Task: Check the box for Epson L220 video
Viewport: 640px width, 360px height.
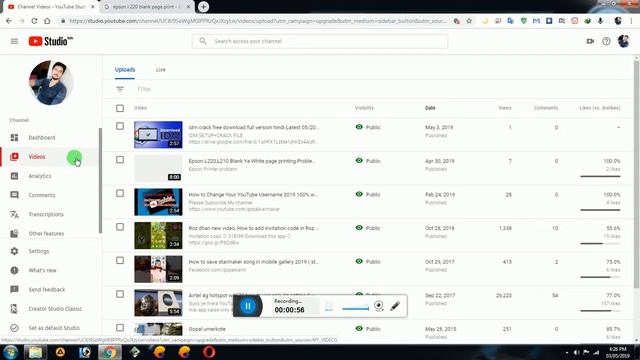Action: [120, 160]
